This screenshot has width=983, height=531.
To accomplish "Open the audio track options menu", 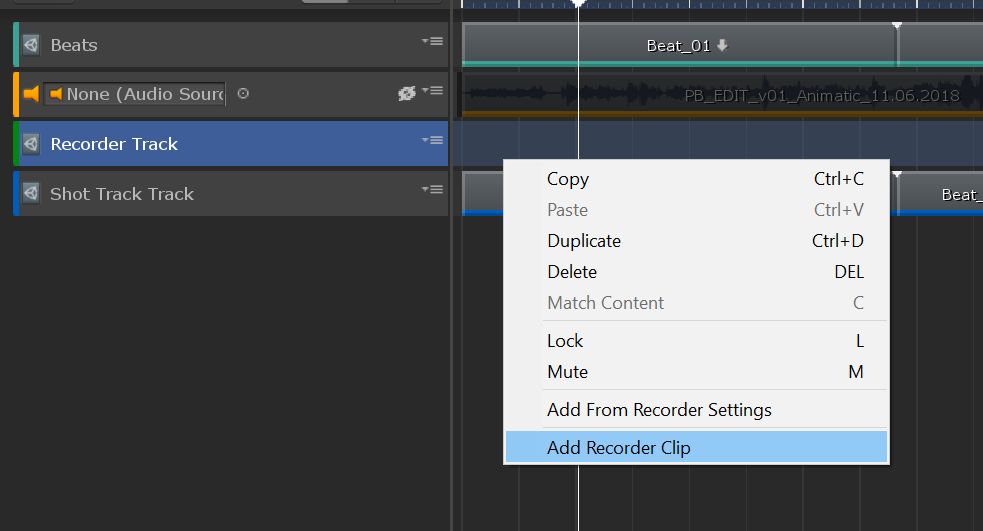I will [432, 91].
